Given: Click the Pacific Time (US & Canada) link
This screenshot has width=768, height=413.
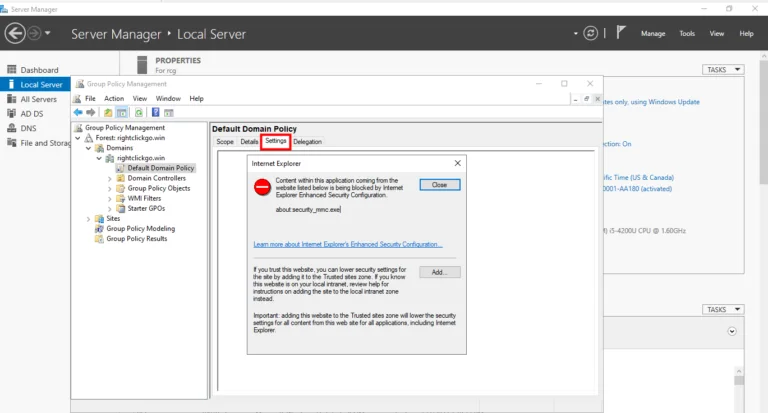Looking at the screenshot, I should [x=639, y=177].
